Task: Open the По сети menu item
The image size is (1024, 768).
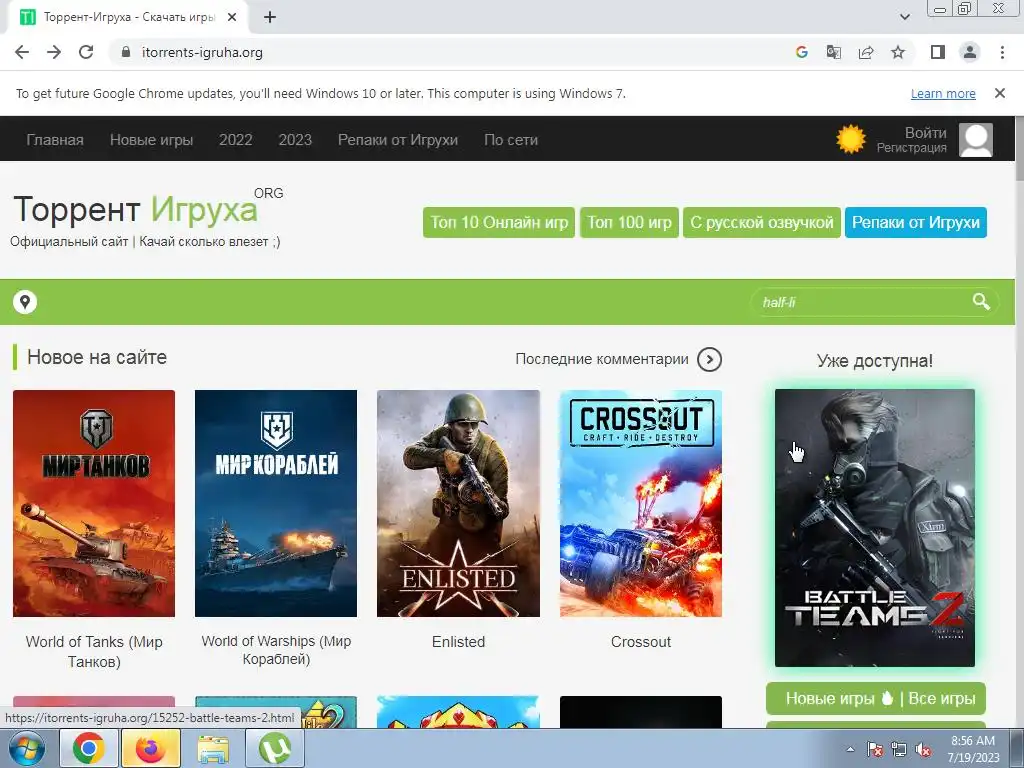Action: click(x=511, y=140)
